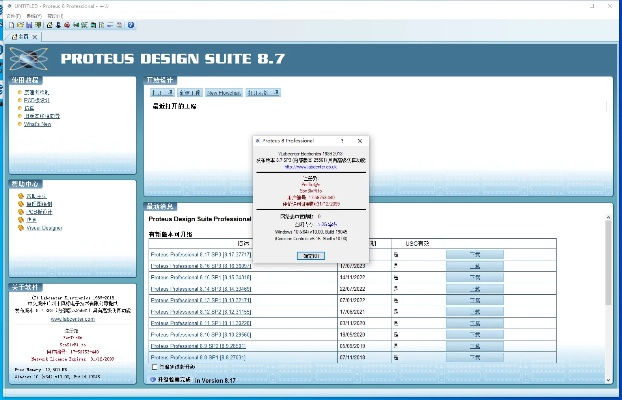Screen dimensions: 622x400
Task: Close the About Proteus dialog
Action: coord(360,142)
